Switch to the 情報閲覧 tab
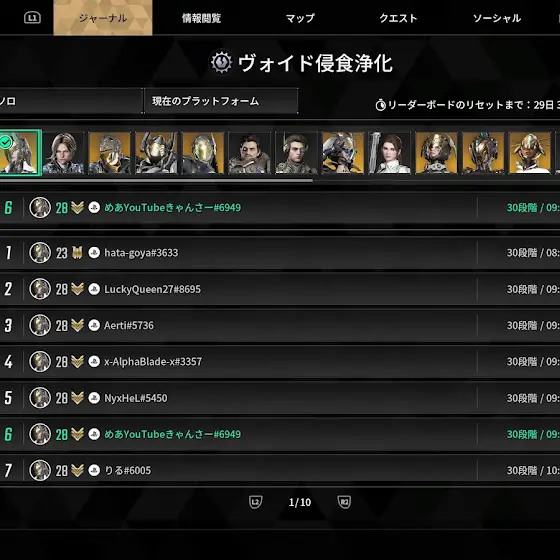Screen dimensions: 560x560 (201, 18)
